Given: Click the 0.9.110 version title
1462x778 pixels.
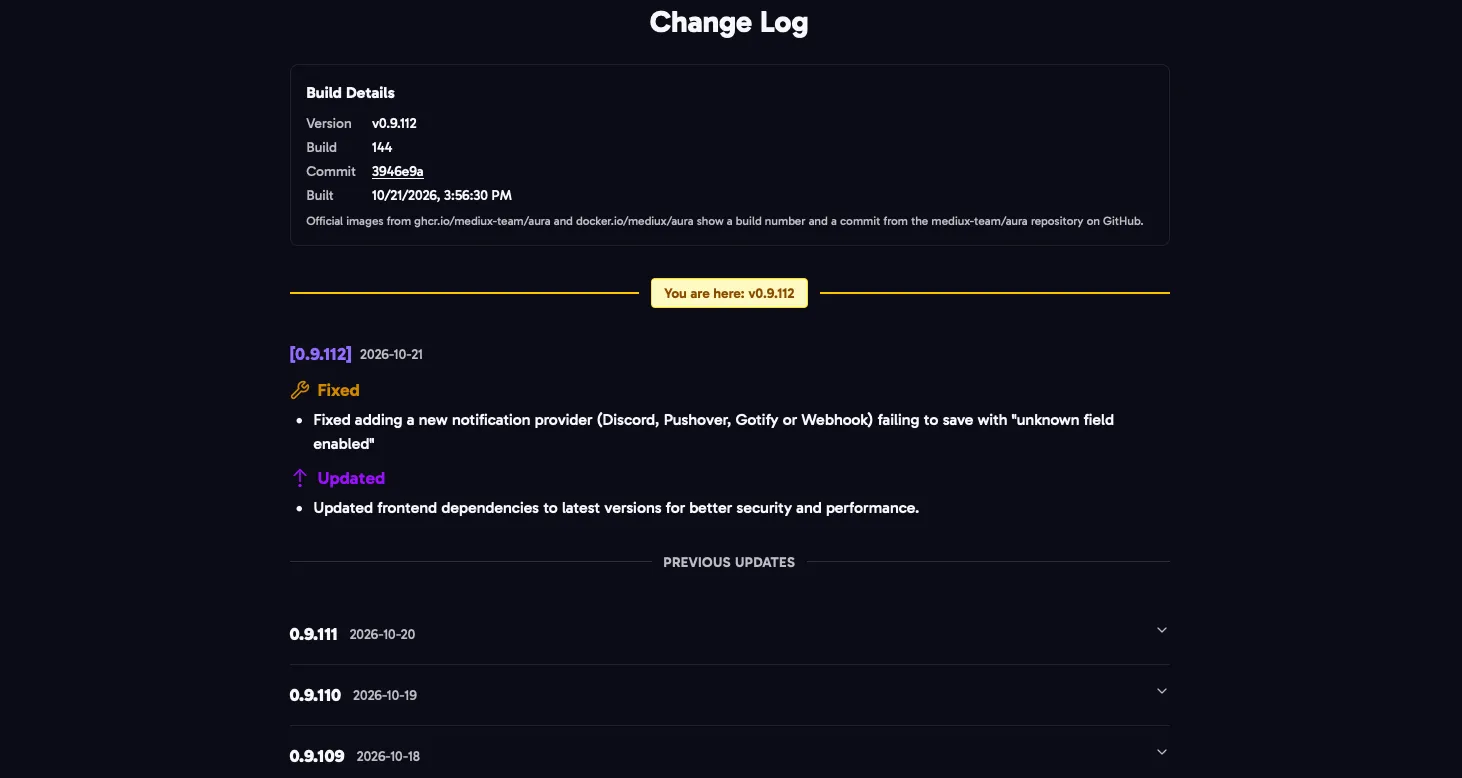Looking at the screenshot, I should click(x=316, y=695).
